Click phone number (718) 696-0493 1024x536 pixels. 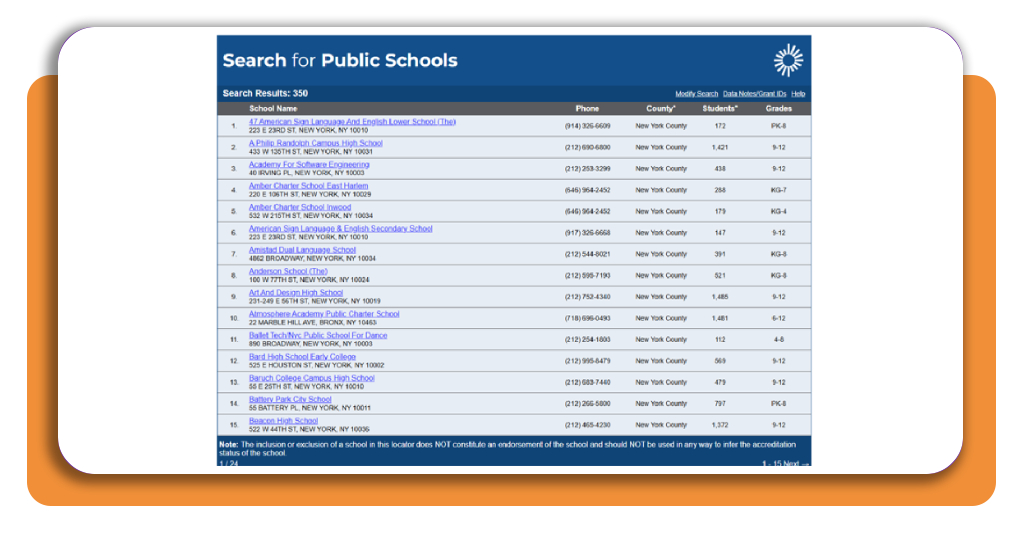click(588, 318)
